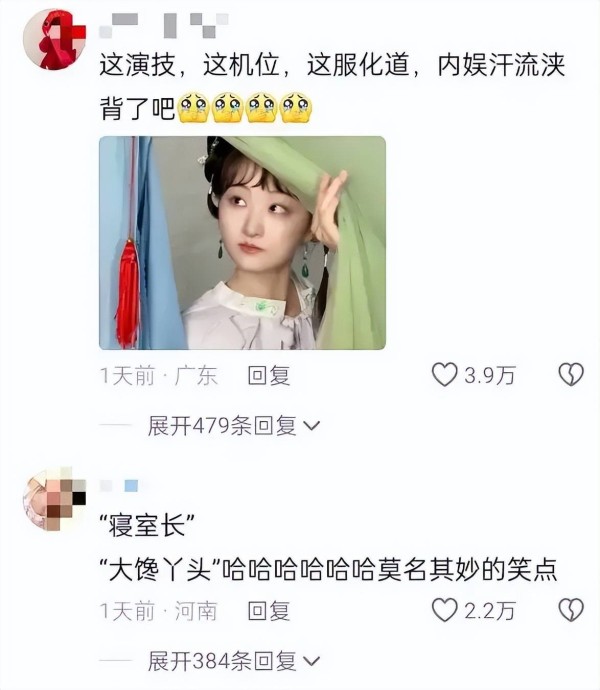Open the blurred username above "寝室长"

coord(119,486)
